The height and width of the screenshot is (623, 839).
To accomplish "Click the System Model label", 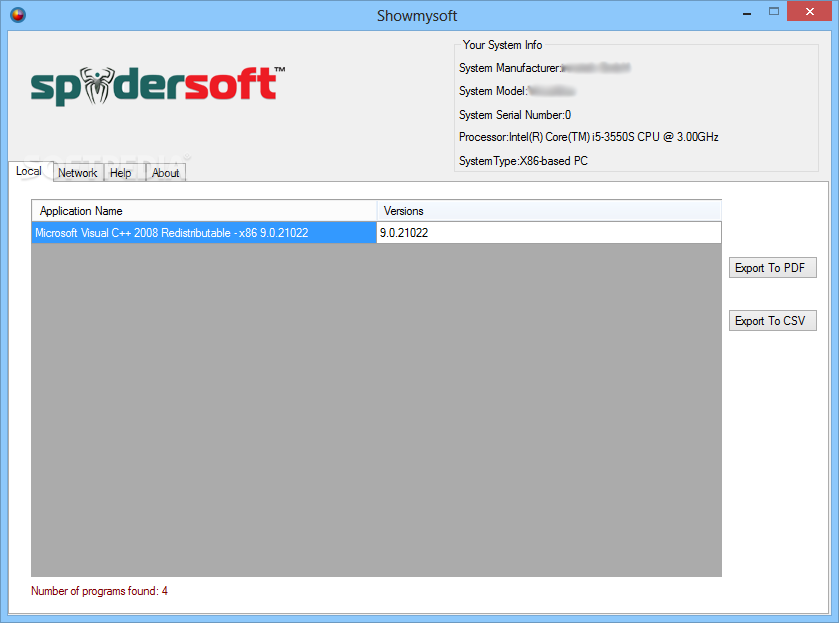I will (493, 91).
